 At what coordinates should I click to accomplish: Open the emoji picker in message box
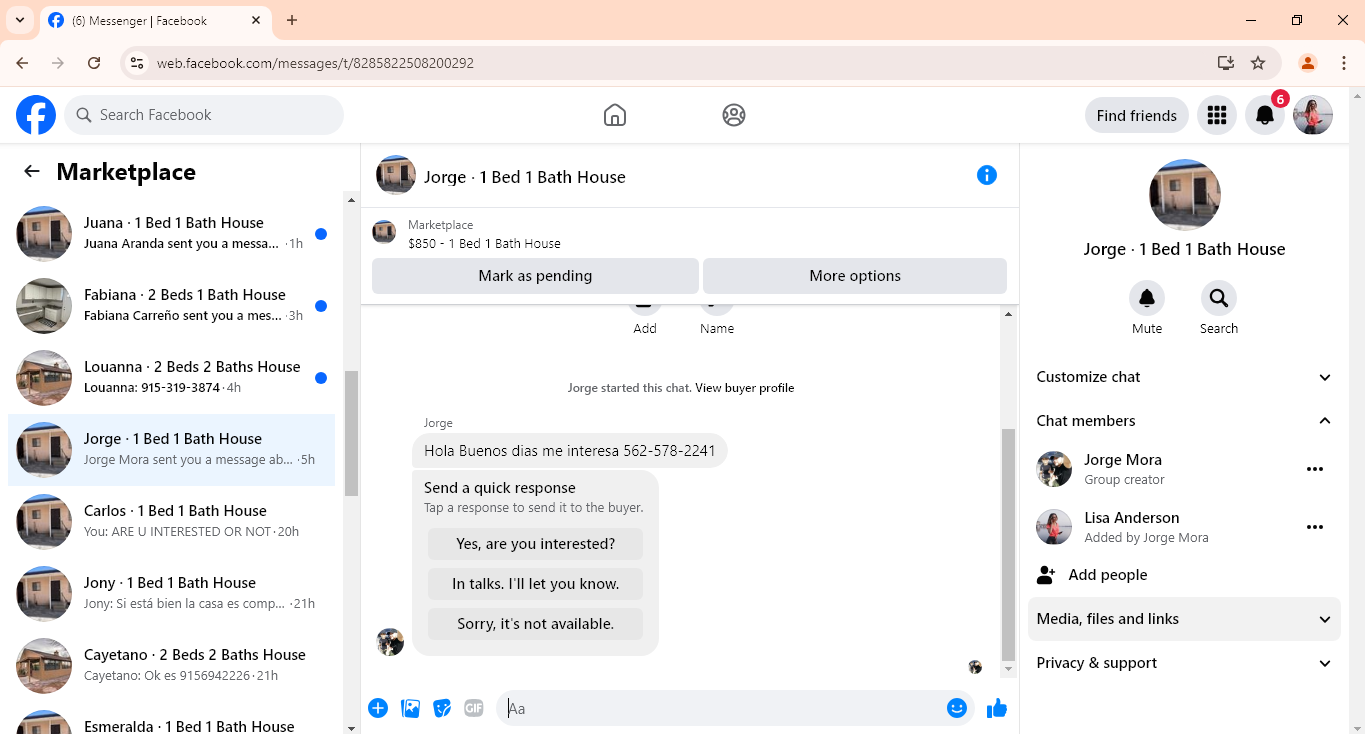pyautogui.click(x=957, y=708)
